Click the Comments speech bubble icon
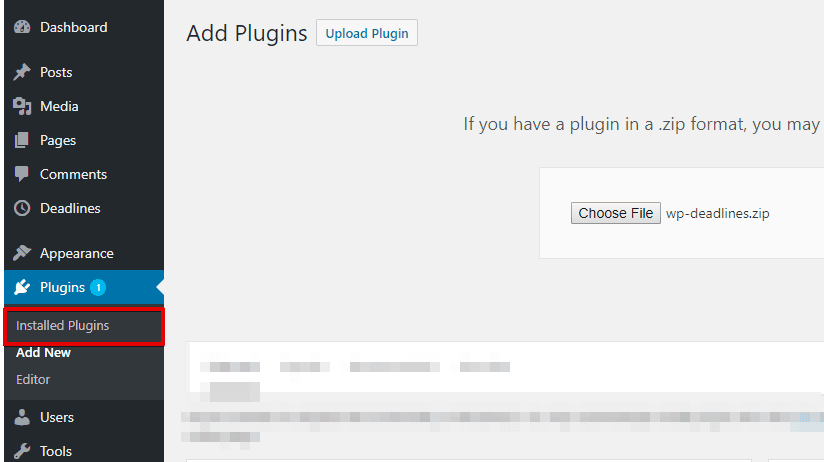This screenshot has height=462, width=824. pos(22,175)
